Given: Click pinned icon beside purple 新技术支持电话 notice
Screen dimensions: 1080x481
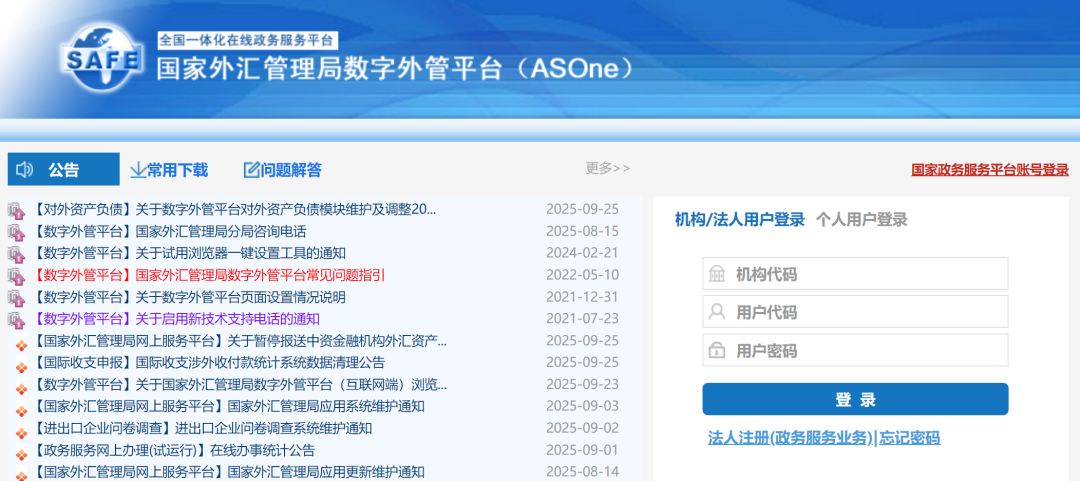Looking at the screenshot, I should pyautogui.click(x=16, y=320).
